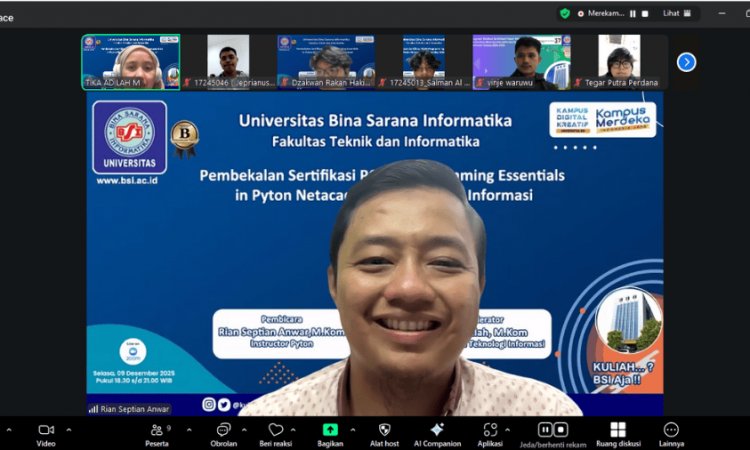Screen dimensions: 750x450
Task: Open the Obrolan chat panel
Action: 223,434
